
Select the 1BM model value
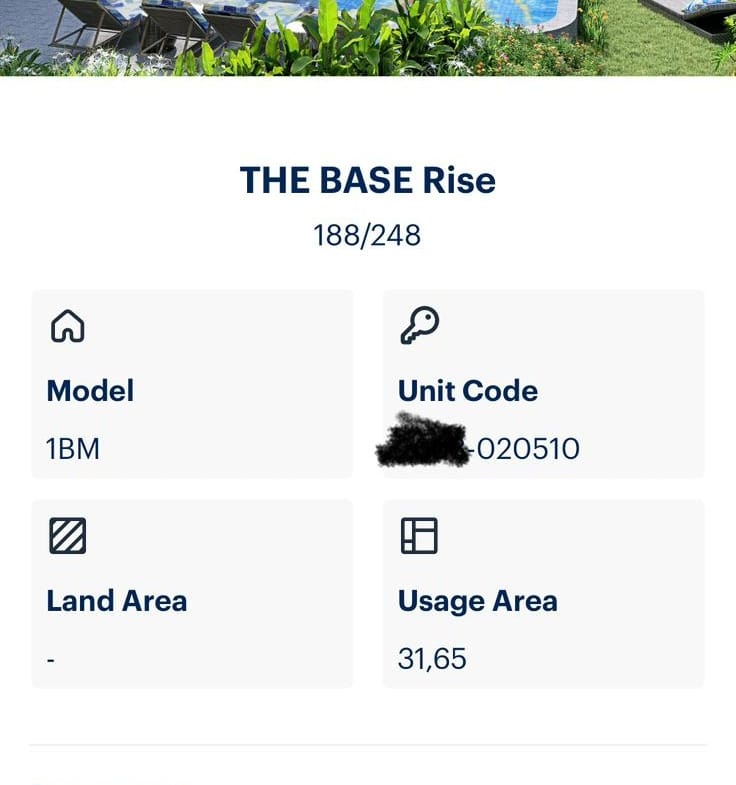(x=73, y=449)
